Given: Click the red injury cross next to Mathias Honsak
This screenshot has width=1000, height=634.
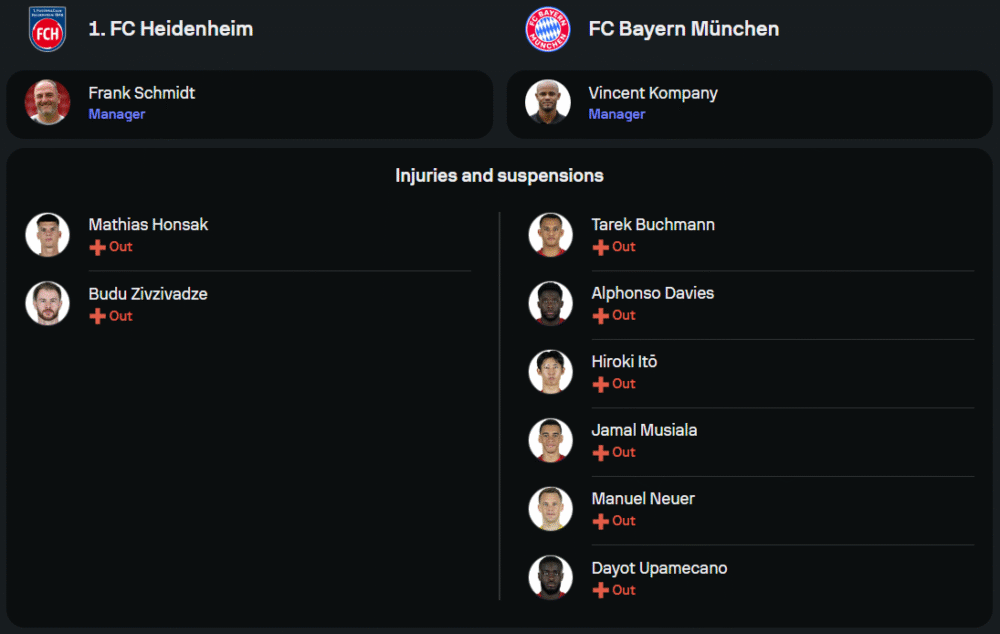Looking at the screenshot, I should pos(97,247).
